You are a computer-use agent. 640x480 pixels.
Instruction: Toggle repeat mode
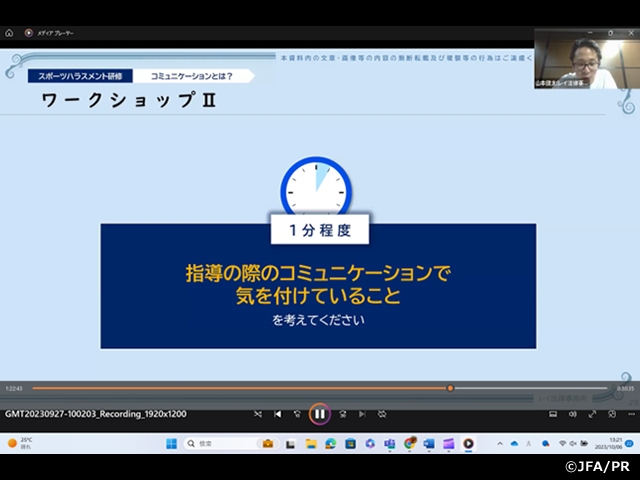(382, 413)
